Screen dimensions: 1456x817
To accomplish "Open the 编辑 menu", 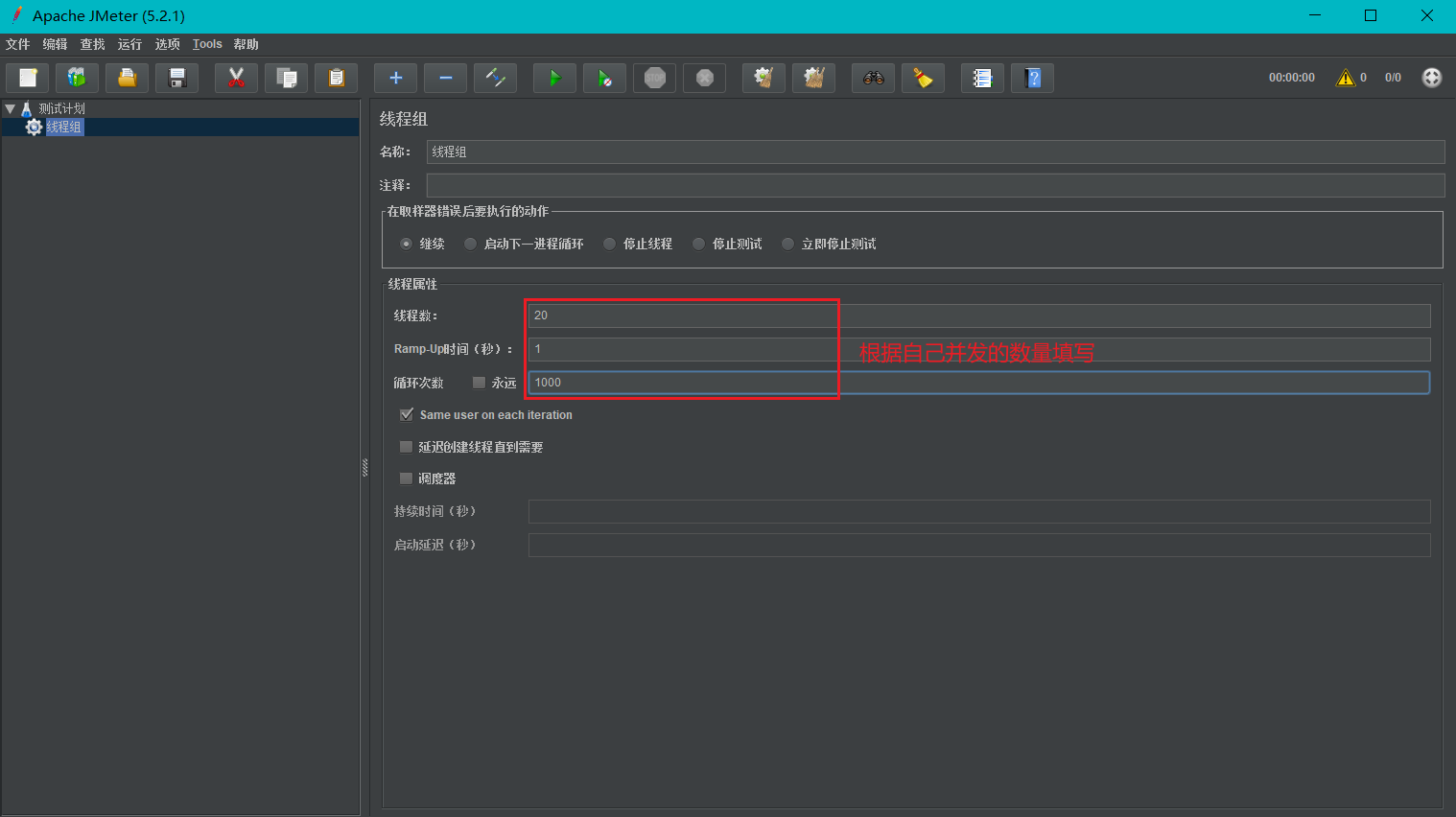I will pos(55,44).
